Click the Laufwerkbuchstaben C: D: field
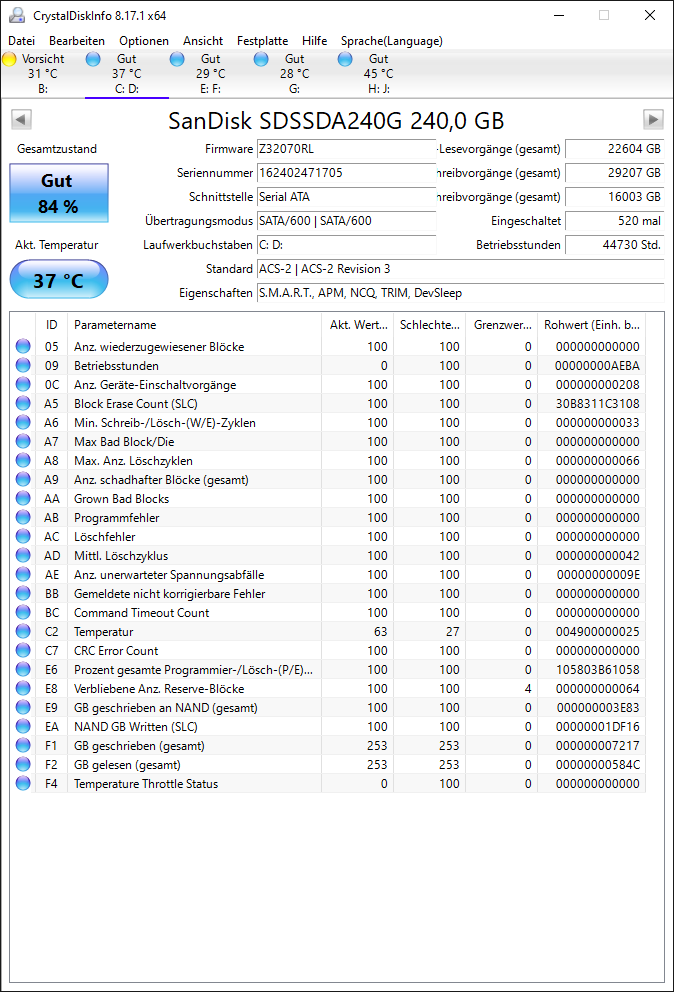This screenshot has width=674, height=992. [x=346, y=245]
